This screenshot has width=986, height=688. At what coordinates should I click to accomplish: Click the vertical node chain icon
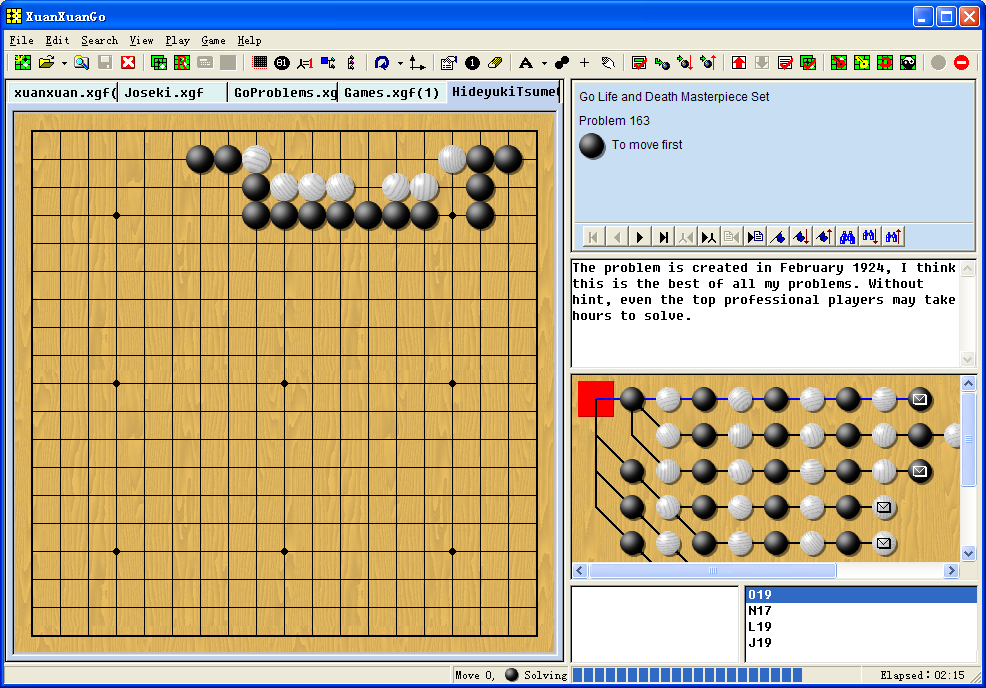point(351,62)
